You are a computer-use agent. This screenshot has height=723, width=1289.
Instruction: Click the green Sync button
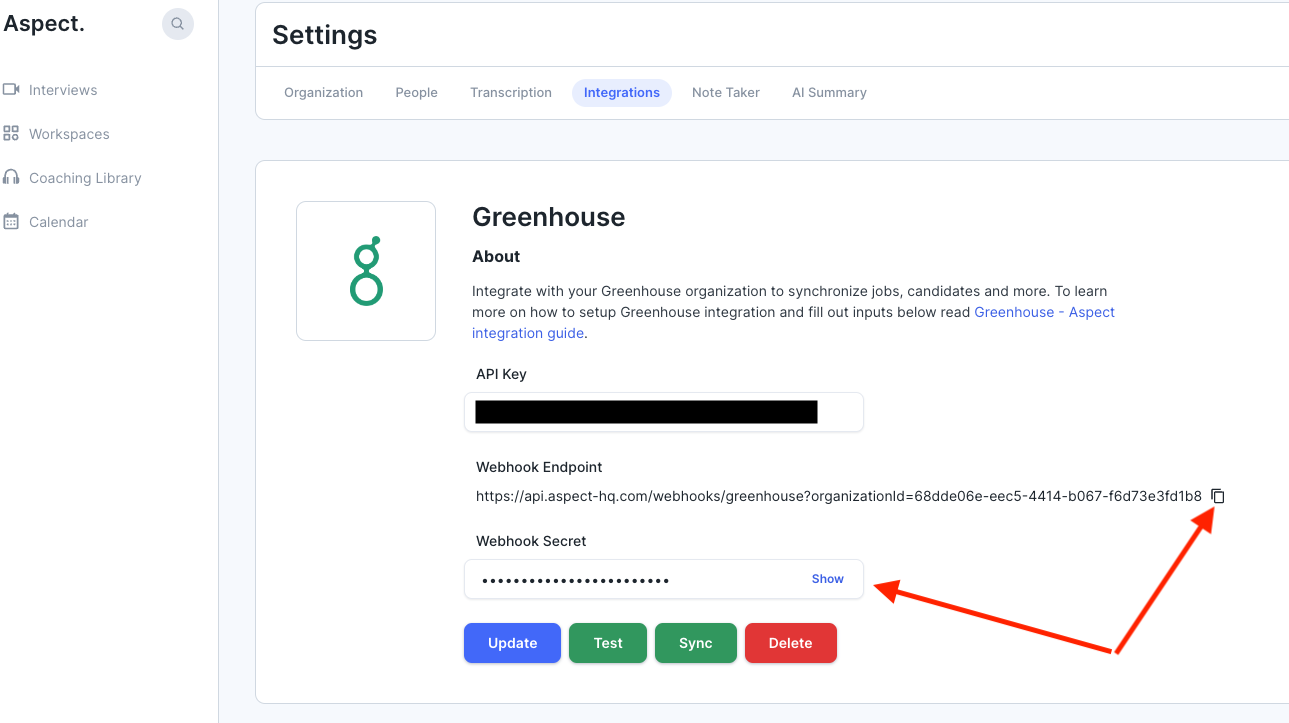(696, 643)
